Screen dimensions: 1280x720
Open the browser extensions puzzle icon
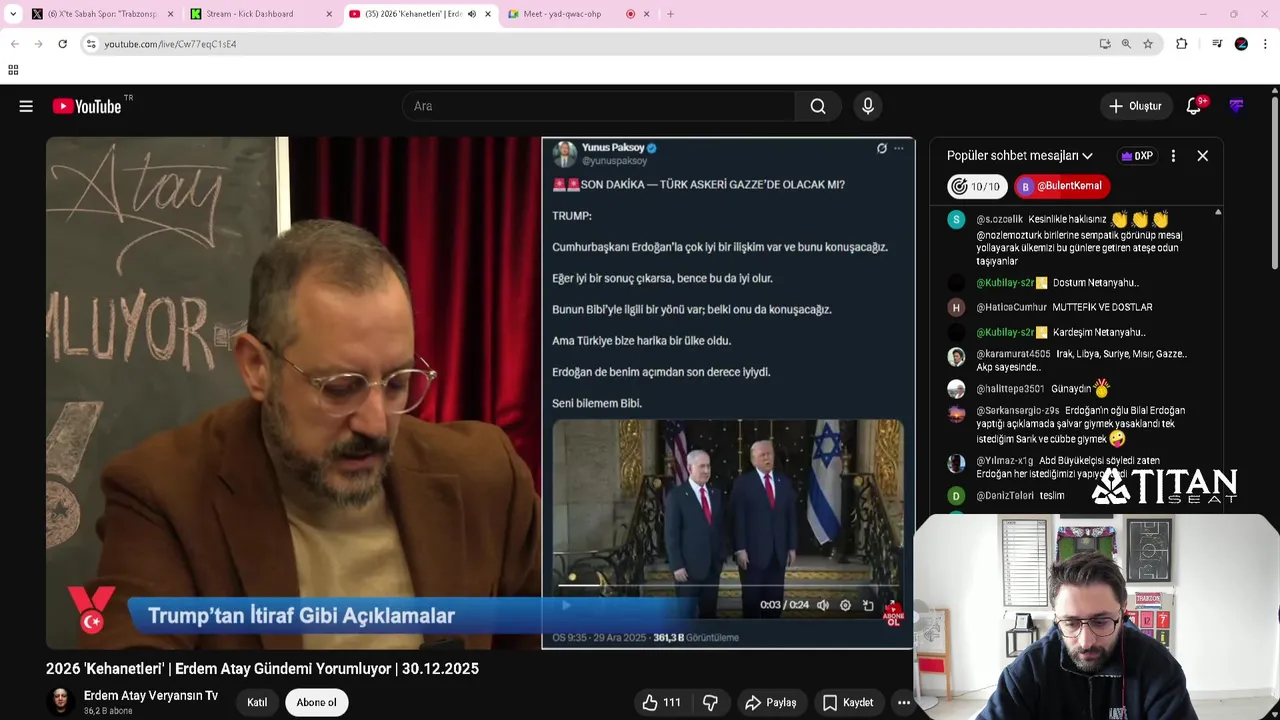(x=1182, y=44)
